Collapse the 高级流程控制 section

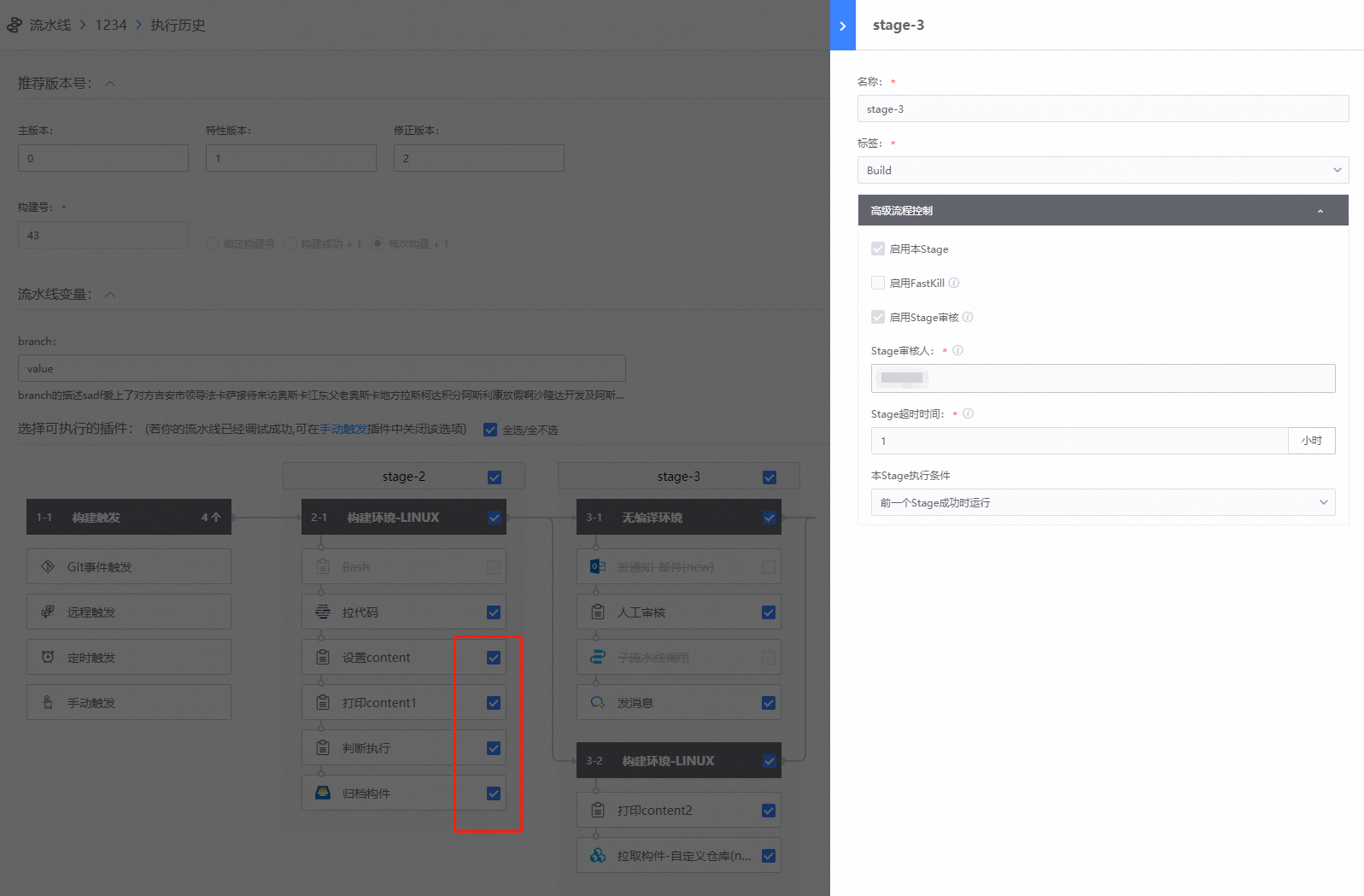pyautogui.click(x=1103, y=210)
